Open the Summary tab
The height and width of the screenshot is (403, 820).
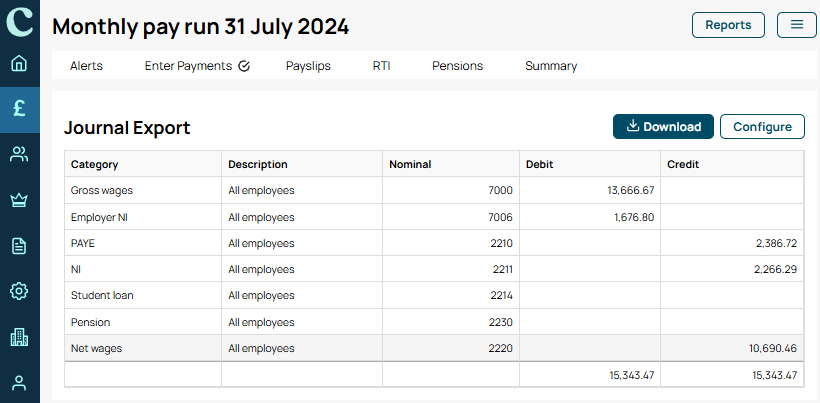point(551,66)
